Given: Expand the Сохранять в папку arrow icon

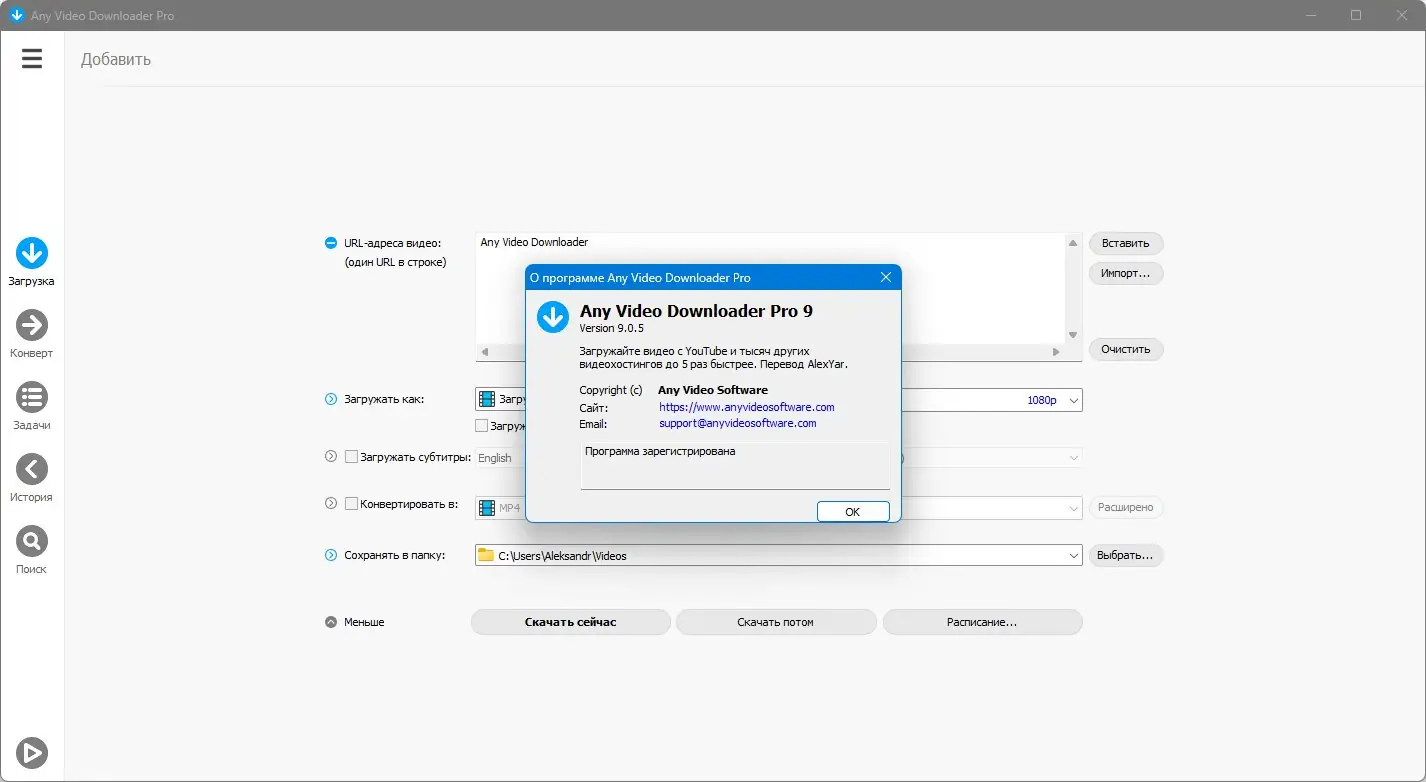Looking at the screenshot, I should point(331,555).
